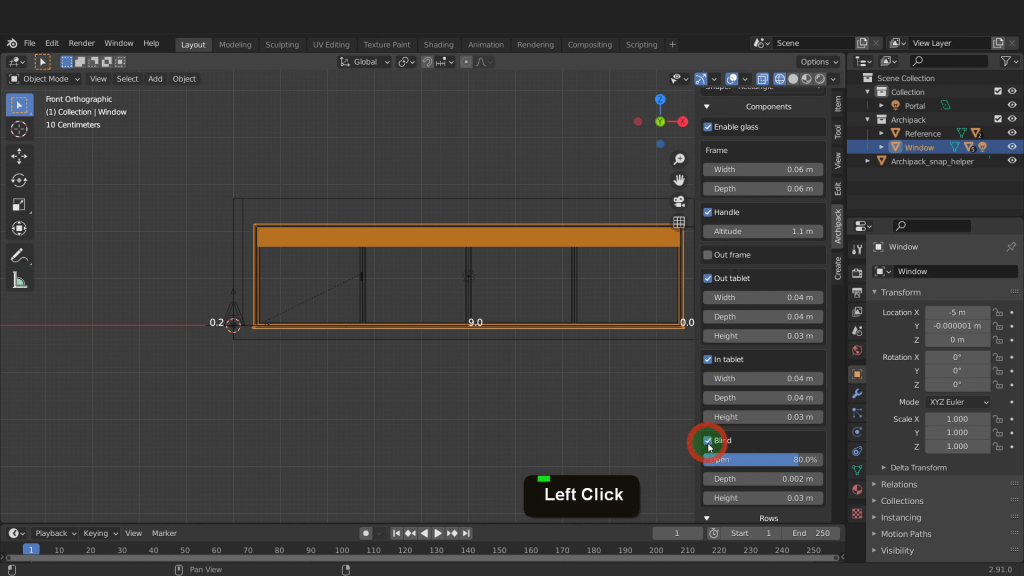Select the Rotate tool
The height and width of the screenshot is (576, 1024).
click(x=19, y=180)
